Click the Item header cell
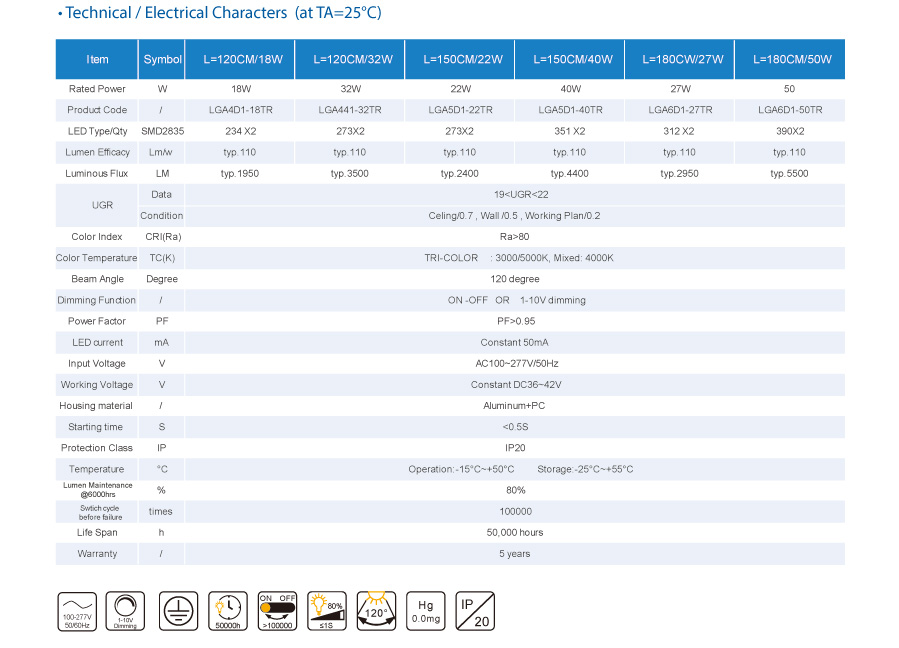 (97, 60)
